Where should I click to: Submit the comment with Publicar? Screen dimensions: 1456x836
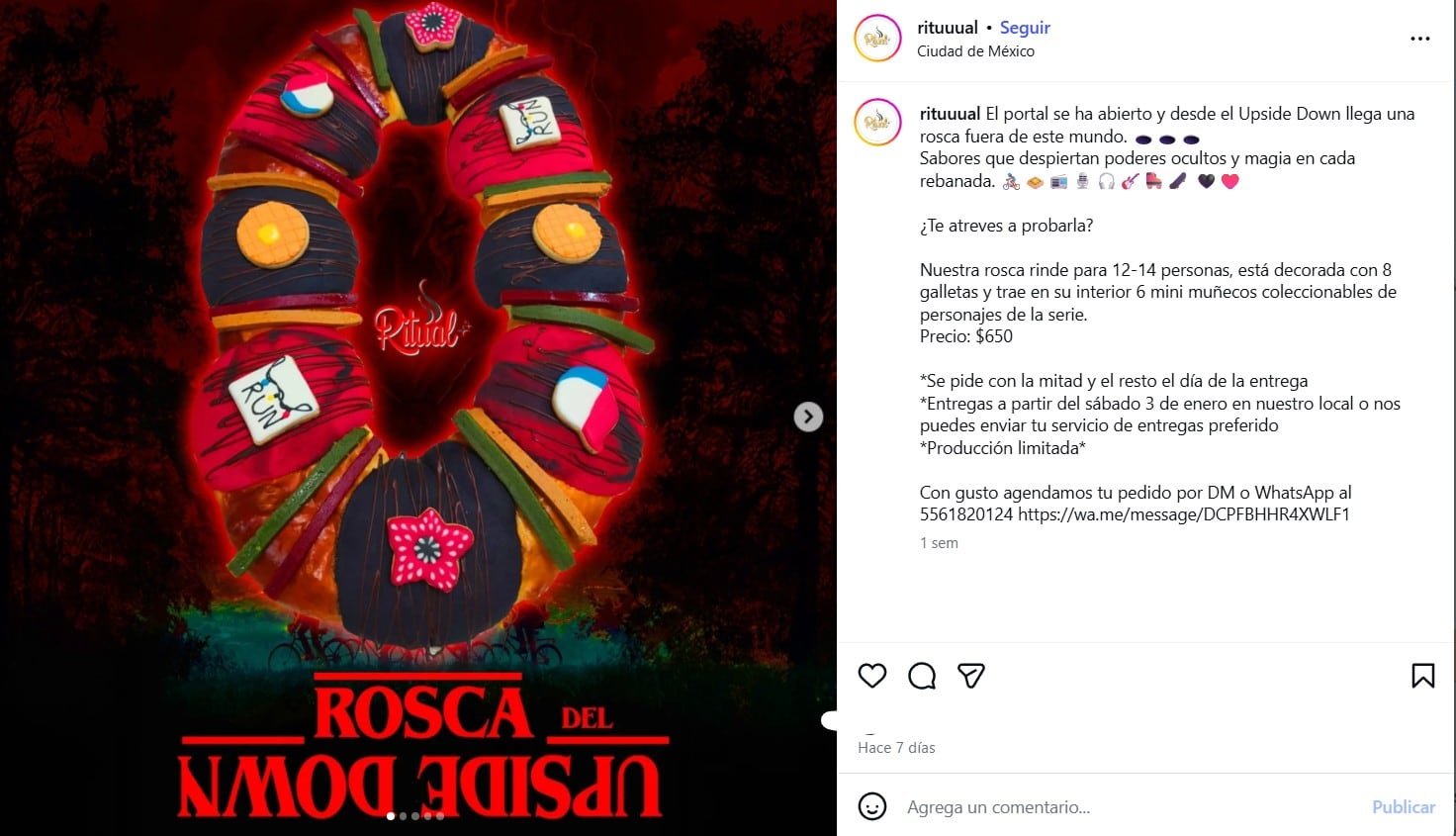[1403, 807]
